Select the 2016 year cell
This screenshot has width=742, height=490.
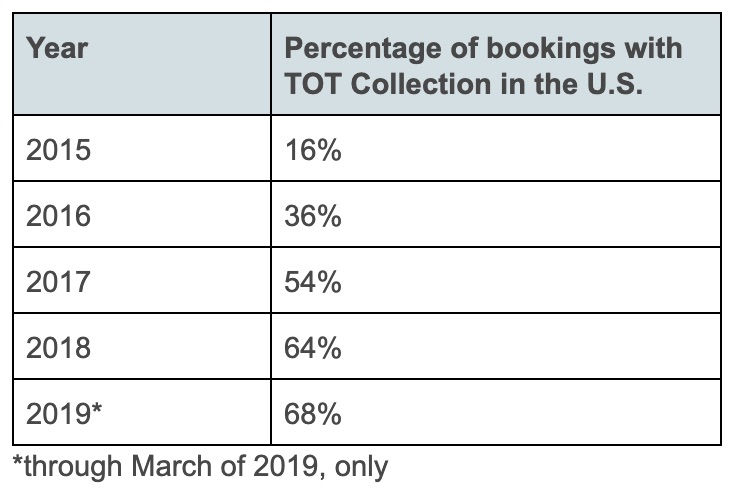click(x=58, y=216)
